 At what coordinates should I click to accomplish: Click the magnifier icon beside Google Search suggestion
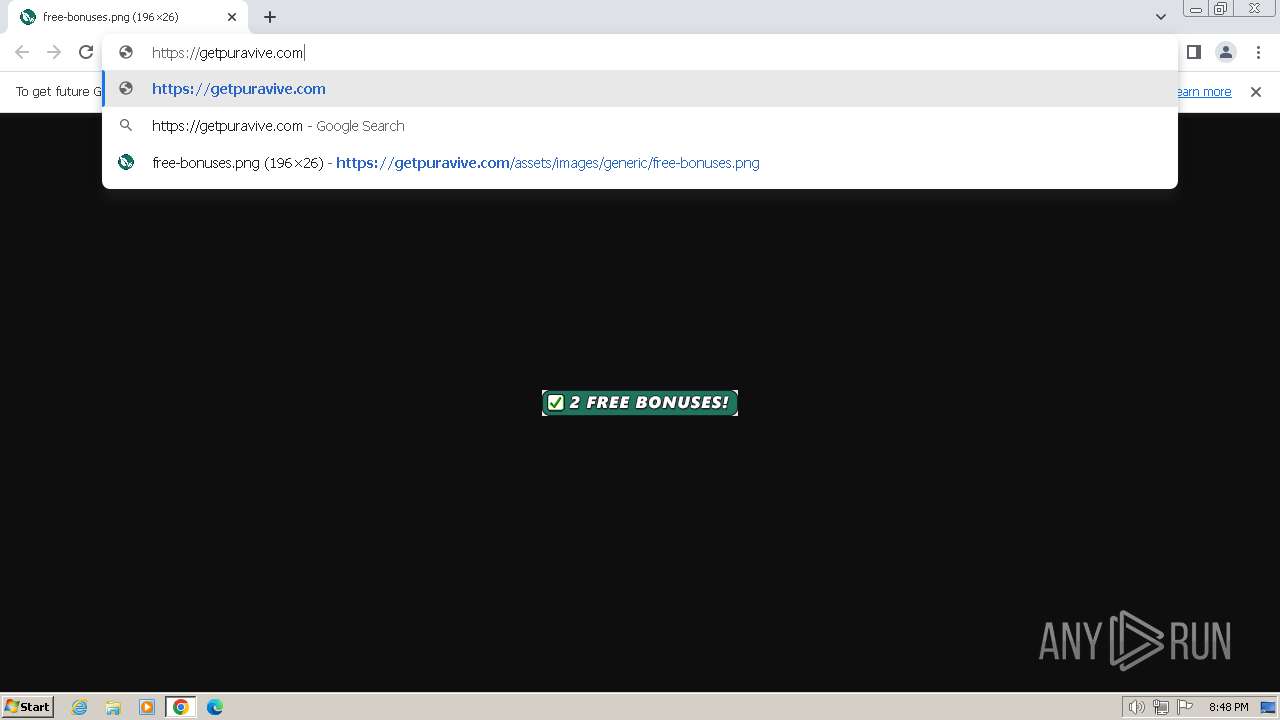pos(126,126)
